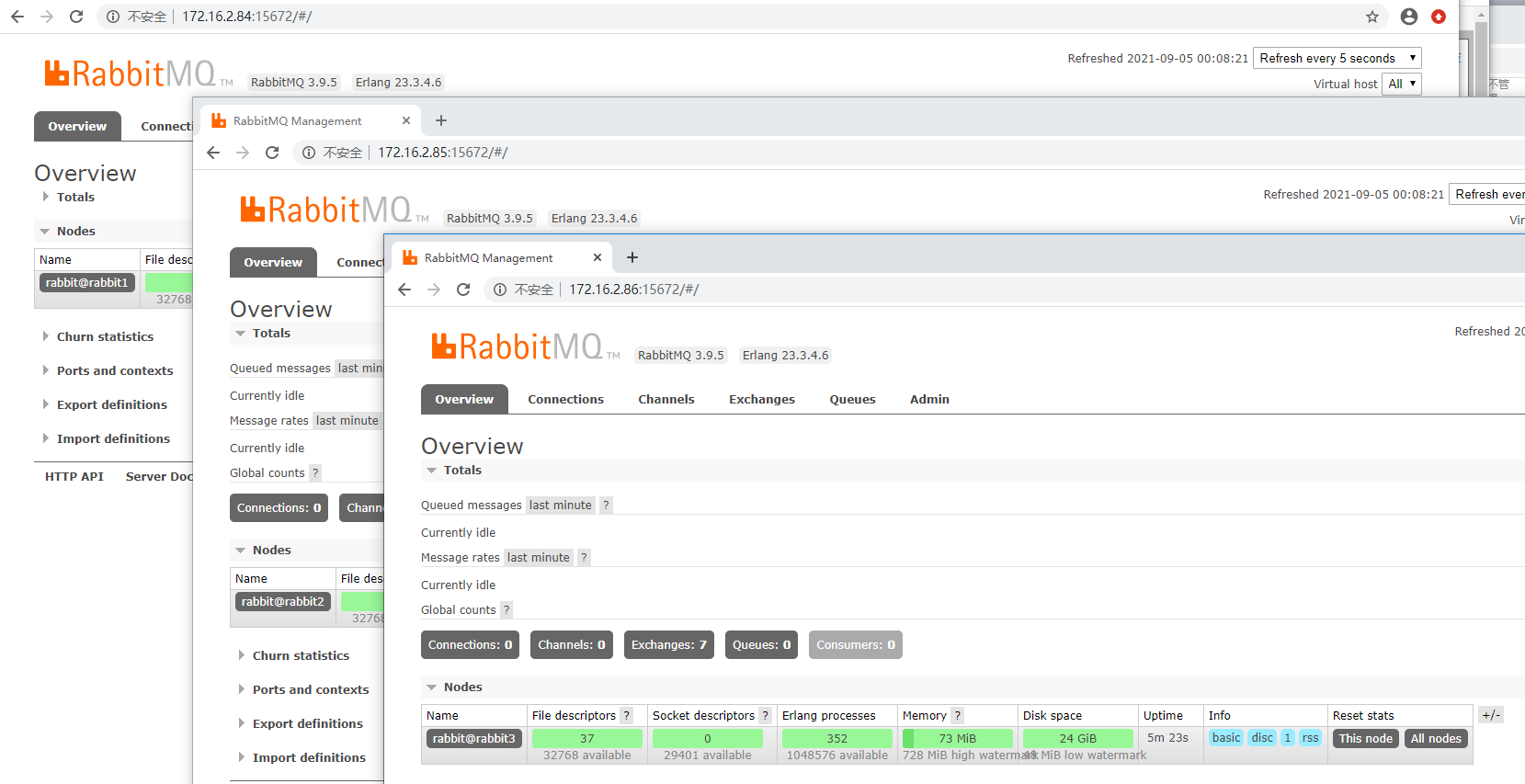Click the Disk space bar showing 24 GiB

[1078, 739]
